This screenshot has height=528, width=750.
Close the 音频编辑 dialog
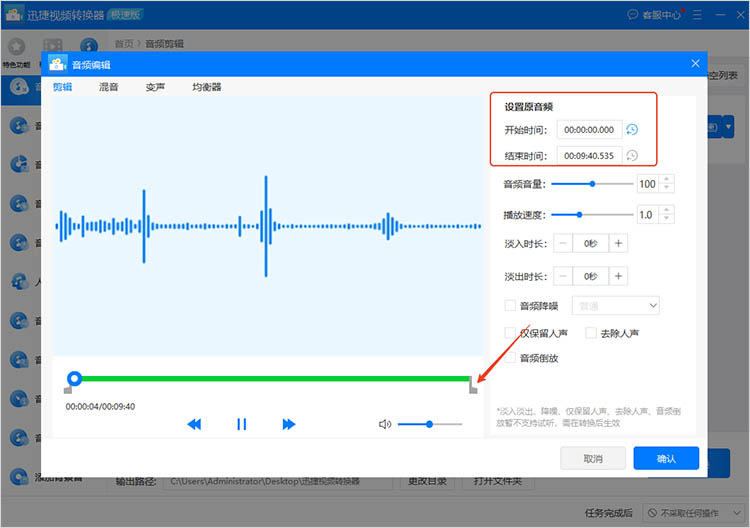pyautogui.click(x=695, y=64)
